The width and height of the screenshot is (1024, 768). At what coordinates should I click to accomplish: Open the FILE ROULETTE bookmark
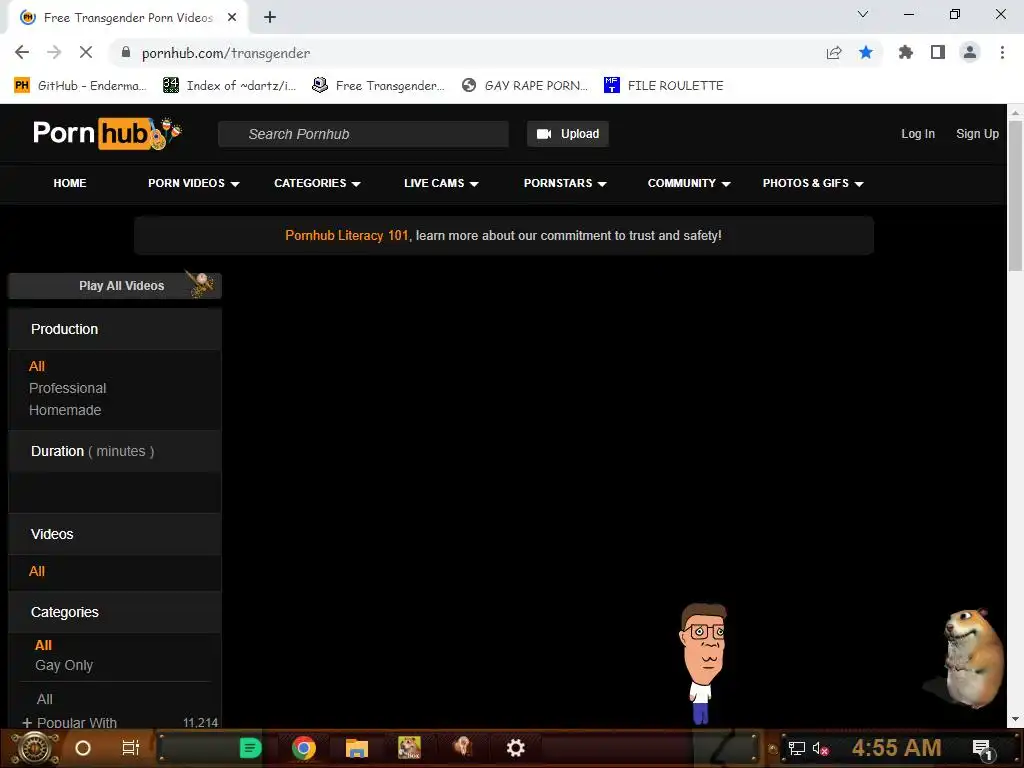[664, 86]
